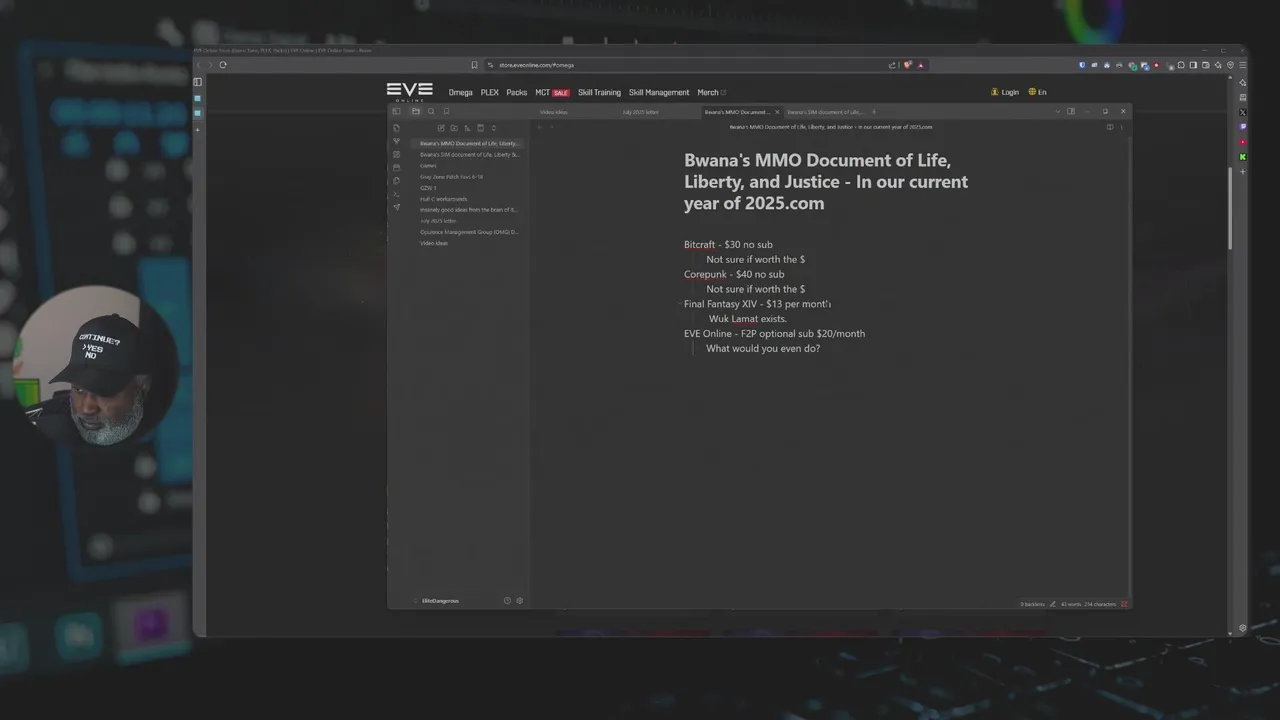This screenshot has height=720, width=1280.
Task: Open graph view from ribbon
Action: 396,141
